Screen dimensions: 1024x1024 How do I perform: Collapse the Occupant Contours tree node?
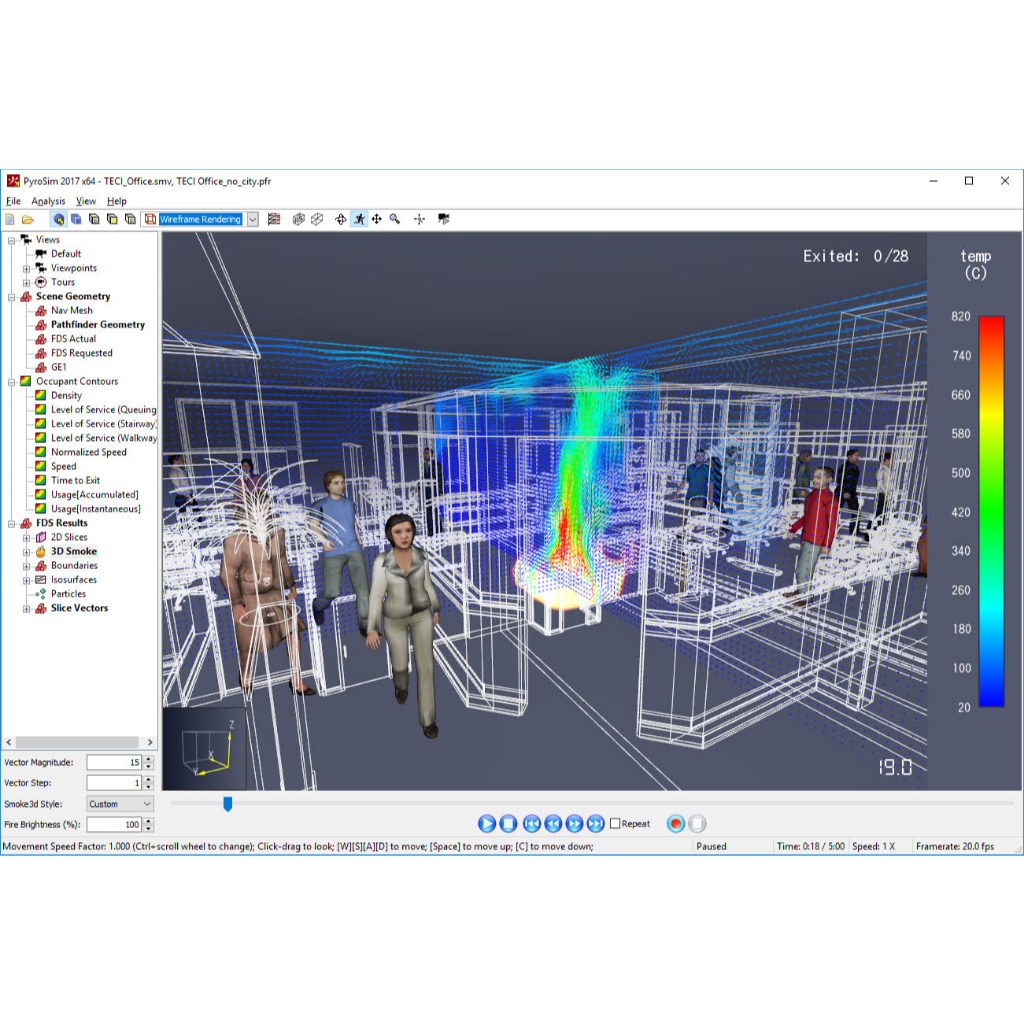[12, 382]
